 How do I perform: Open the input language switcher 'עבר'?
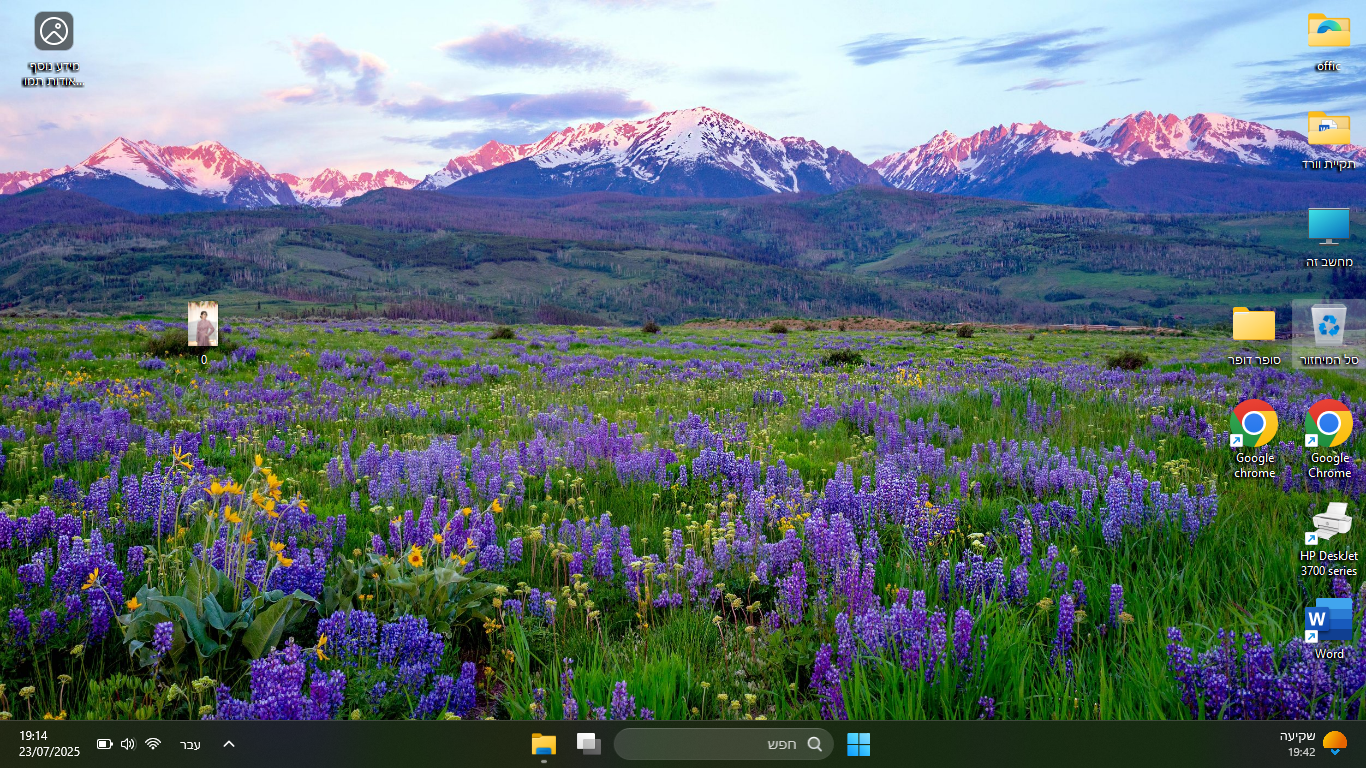tap(190, 744)
